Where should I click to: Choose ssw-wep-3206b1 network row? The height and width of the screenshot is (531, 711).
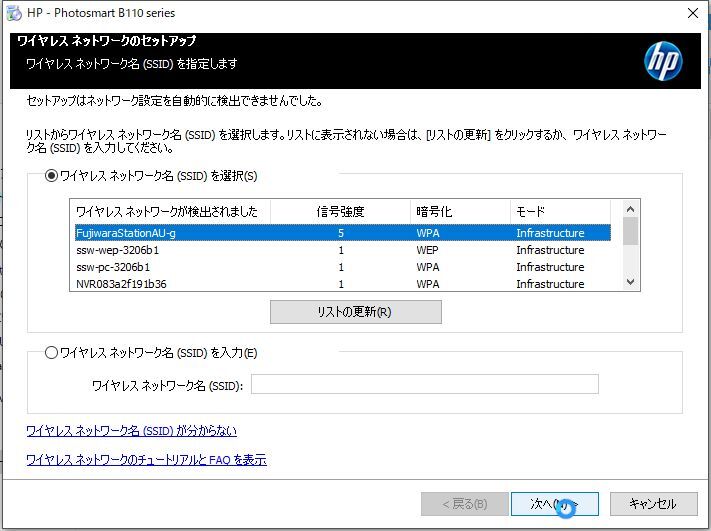click(342, 250)
